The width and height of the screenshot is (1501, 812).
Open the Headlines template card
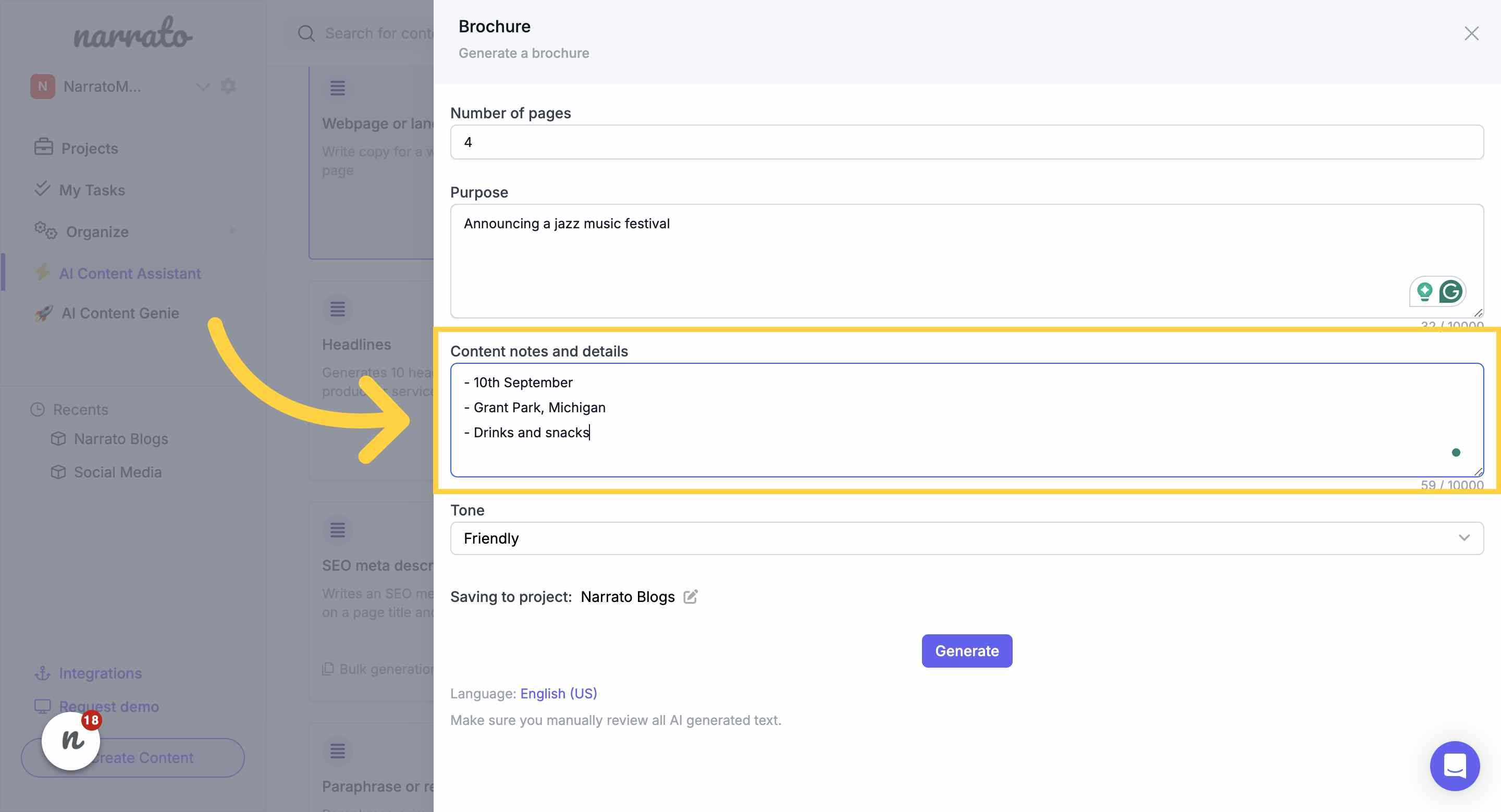point(372,380)
